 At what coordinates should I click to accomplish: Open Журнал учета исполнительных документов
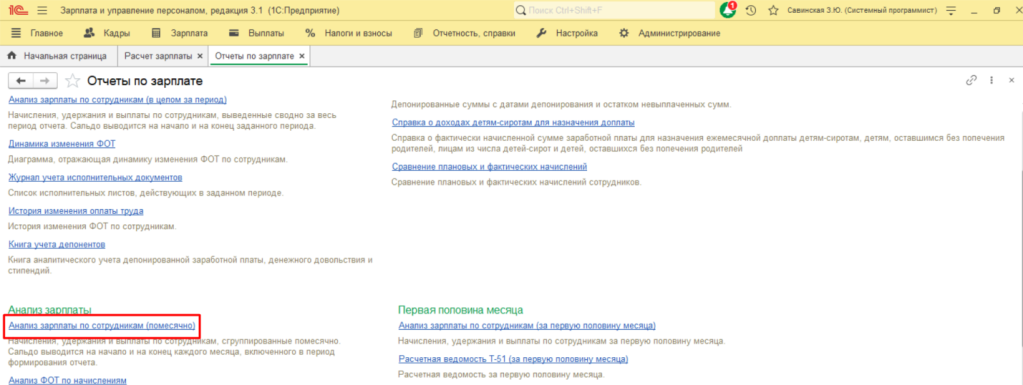click(x=95, y=177)
